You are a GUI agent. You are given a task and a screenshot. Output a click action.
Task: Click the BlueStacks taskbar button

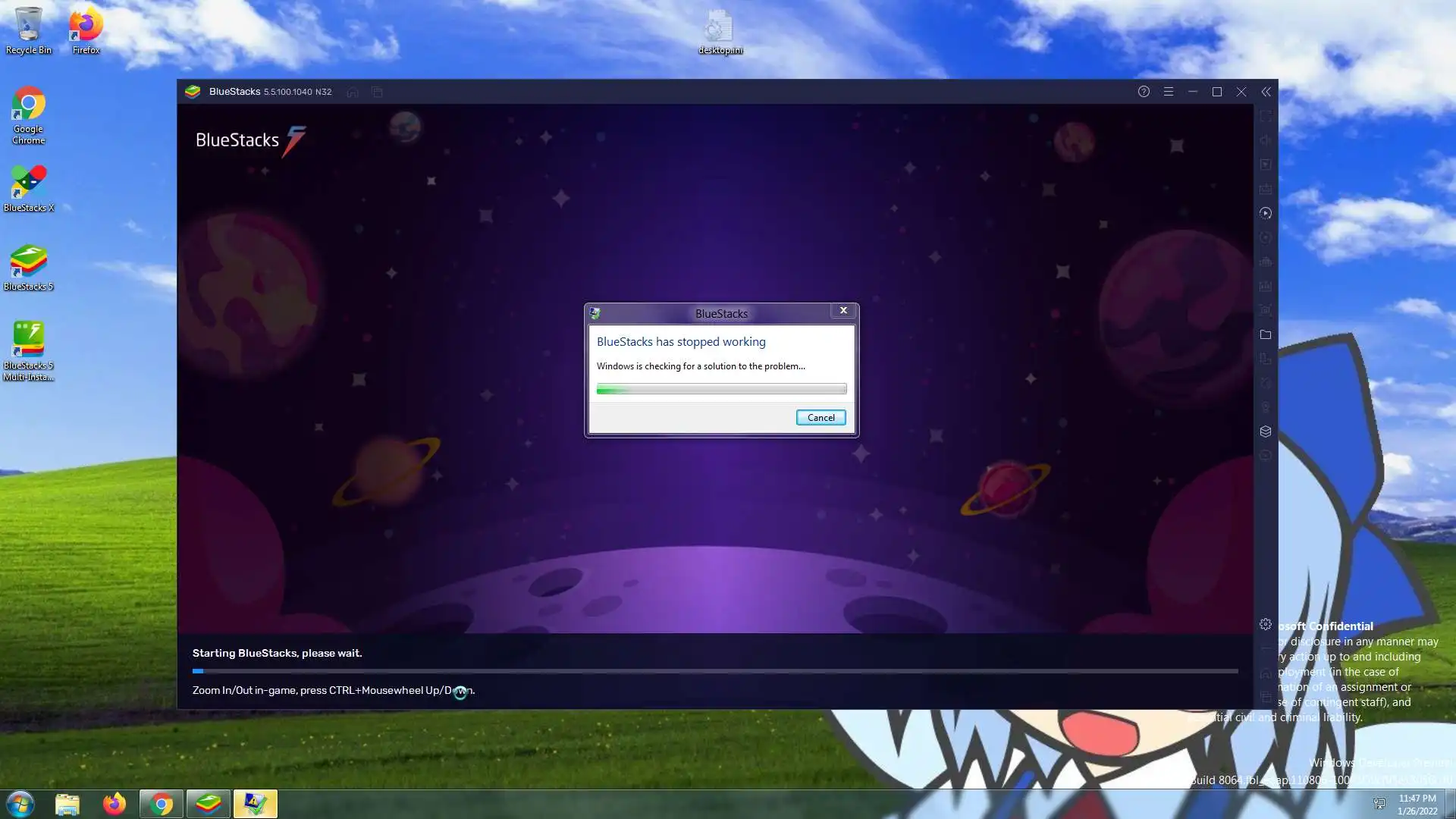(208, 804)
